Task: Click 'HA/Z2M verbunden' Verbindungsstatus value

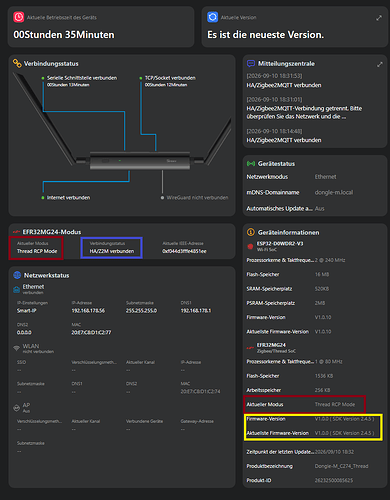Action: click(x=112, y=251)
